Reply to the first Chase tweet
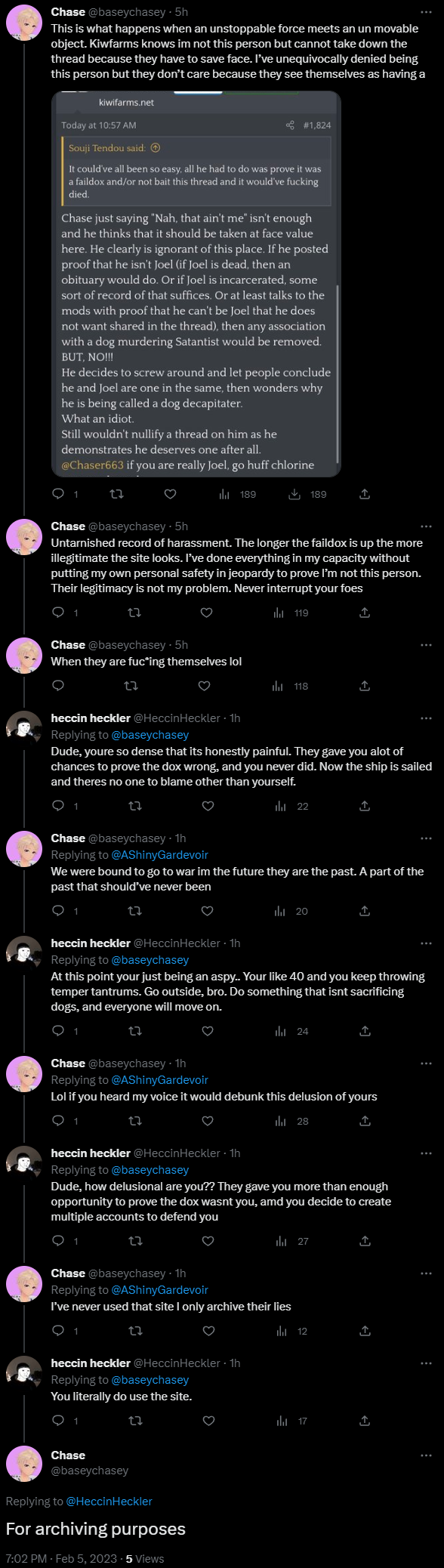This screenshot has height=1568, width=444. (x=58, y=494)
